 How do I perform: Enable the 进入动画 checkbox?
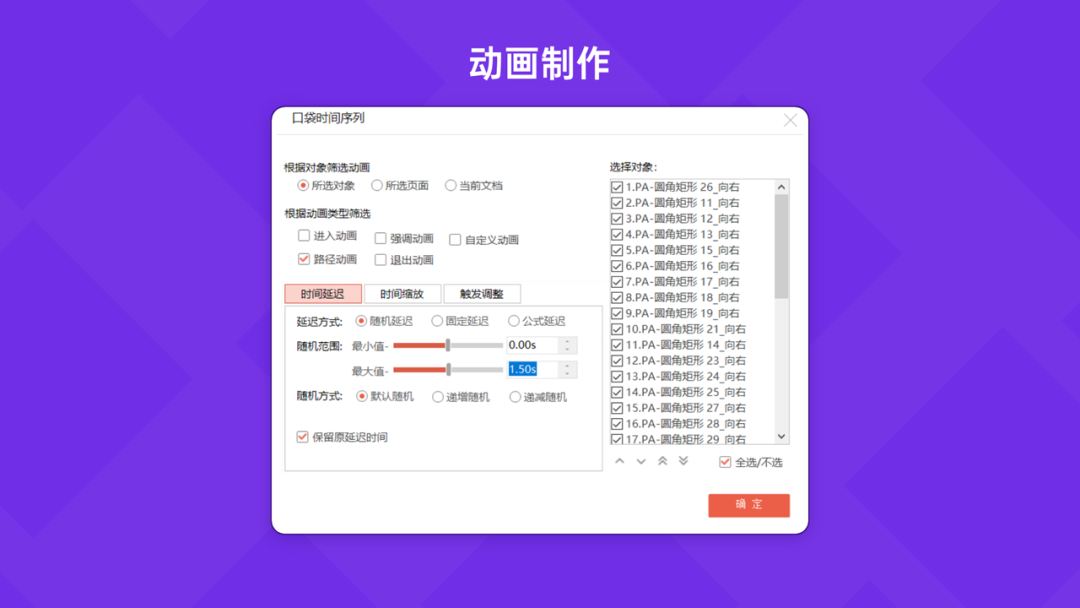[303, 236]
